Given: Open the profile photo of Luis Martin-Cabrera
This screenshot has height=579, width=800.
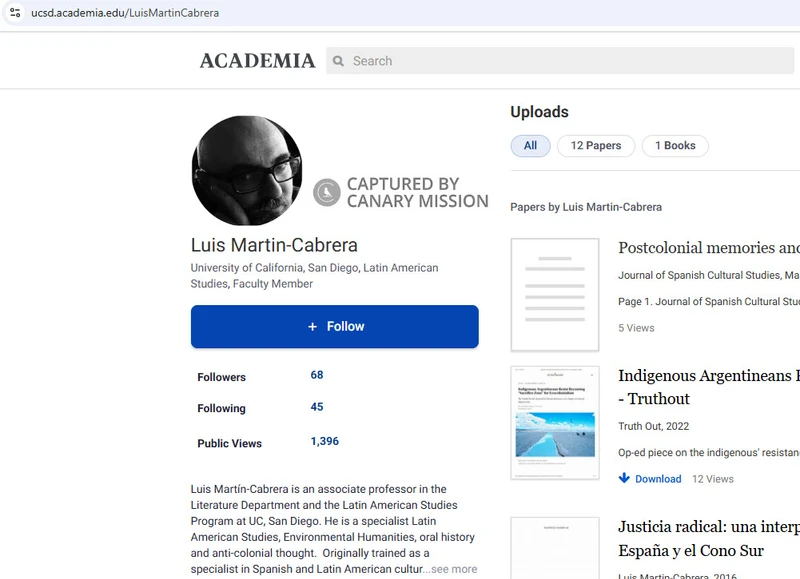Looking at the screenshot, I should pos(247,170).
